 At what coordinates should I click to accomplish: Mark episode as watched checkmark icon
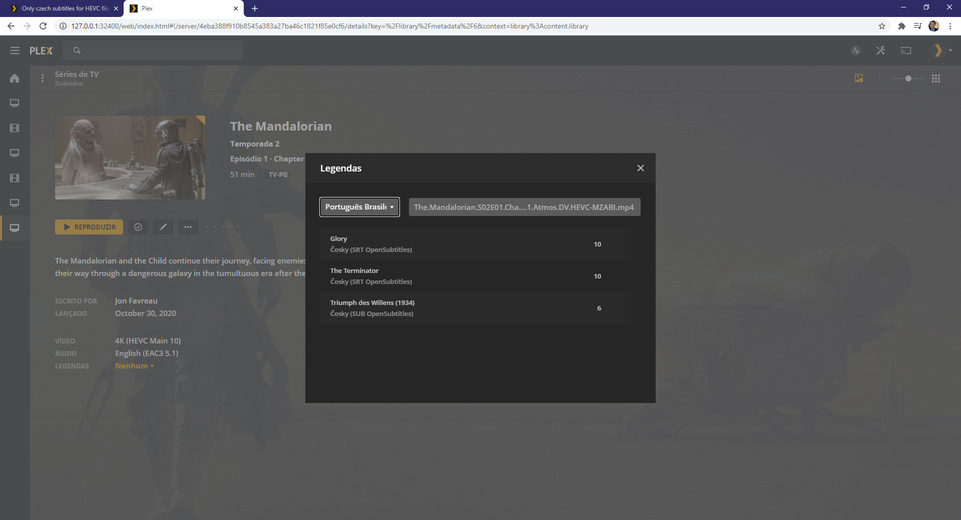(x=138, y=227)
